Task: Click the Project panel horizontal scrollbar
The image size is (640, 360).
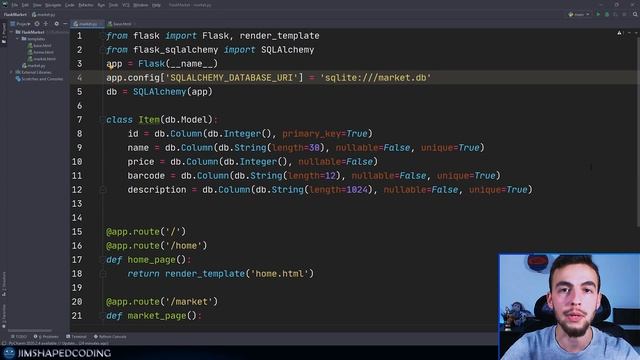Action: click(x=30, y=330)
